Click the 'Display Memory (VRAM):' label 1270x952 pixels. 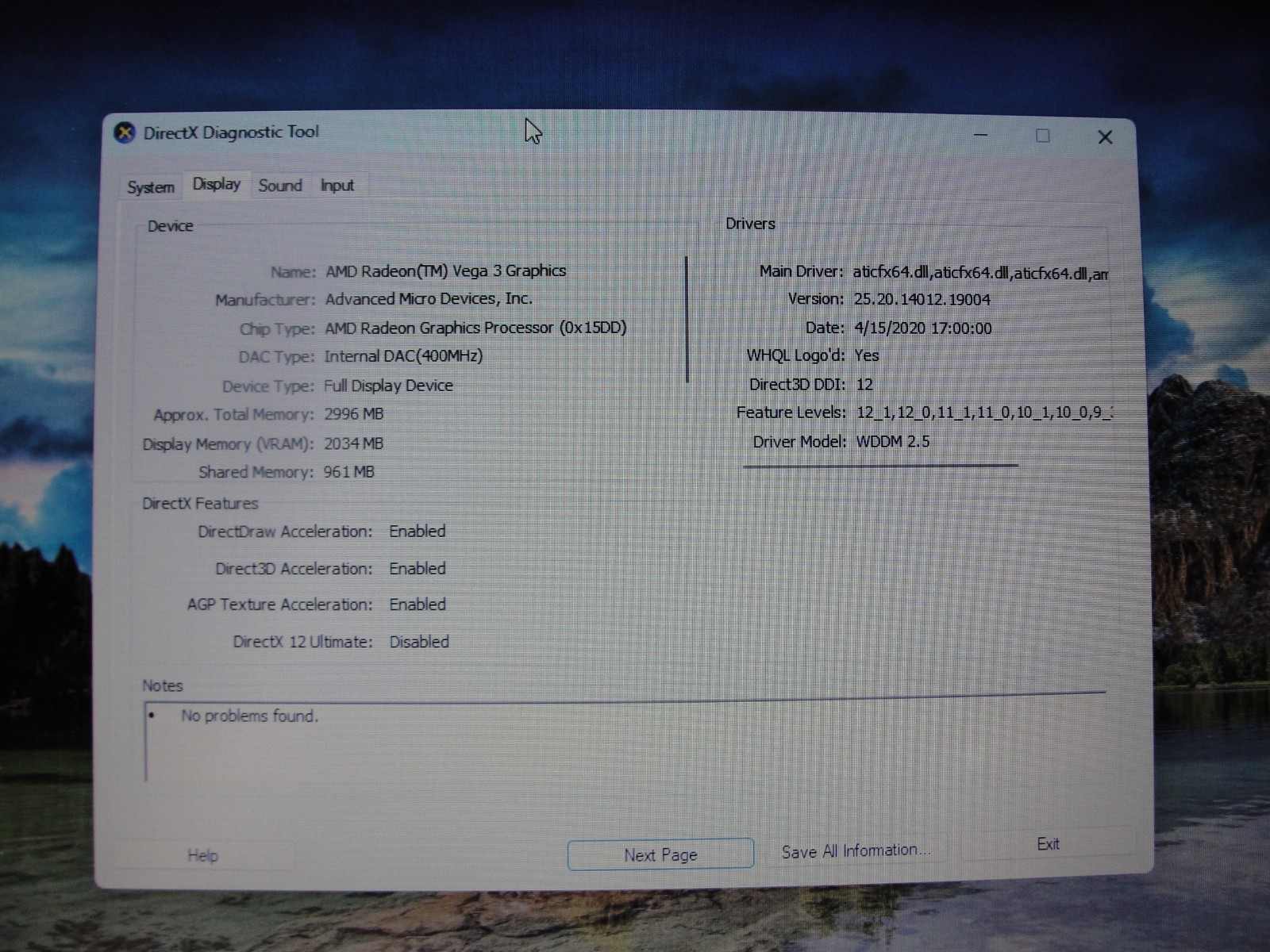coord(229,444)
